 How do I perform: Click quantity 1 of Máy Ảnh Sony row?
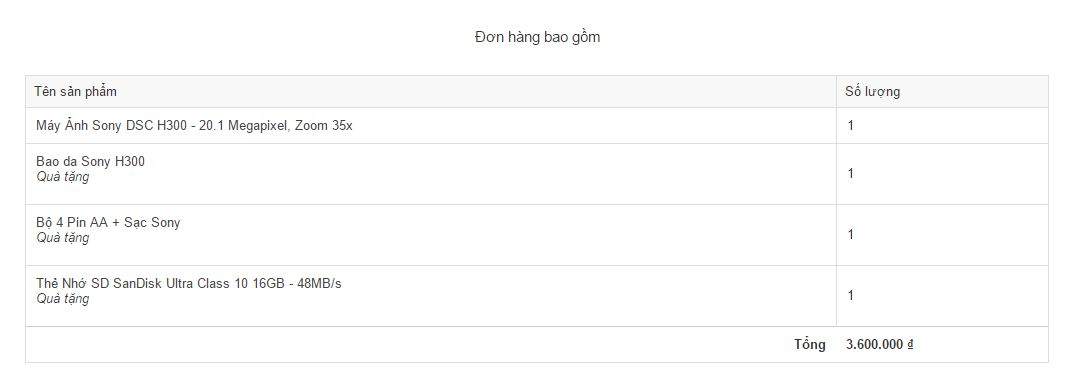click(x=851, y=125)
